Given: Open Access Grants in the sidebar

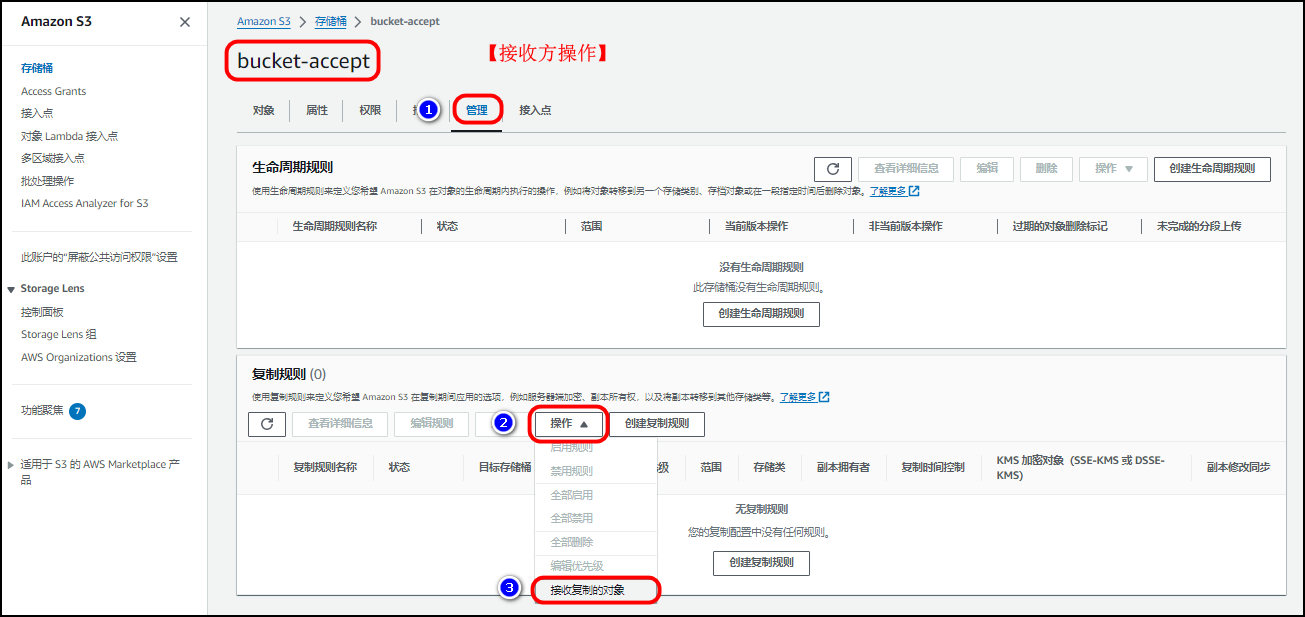Looking at the screenshot, I should [54, 91].
